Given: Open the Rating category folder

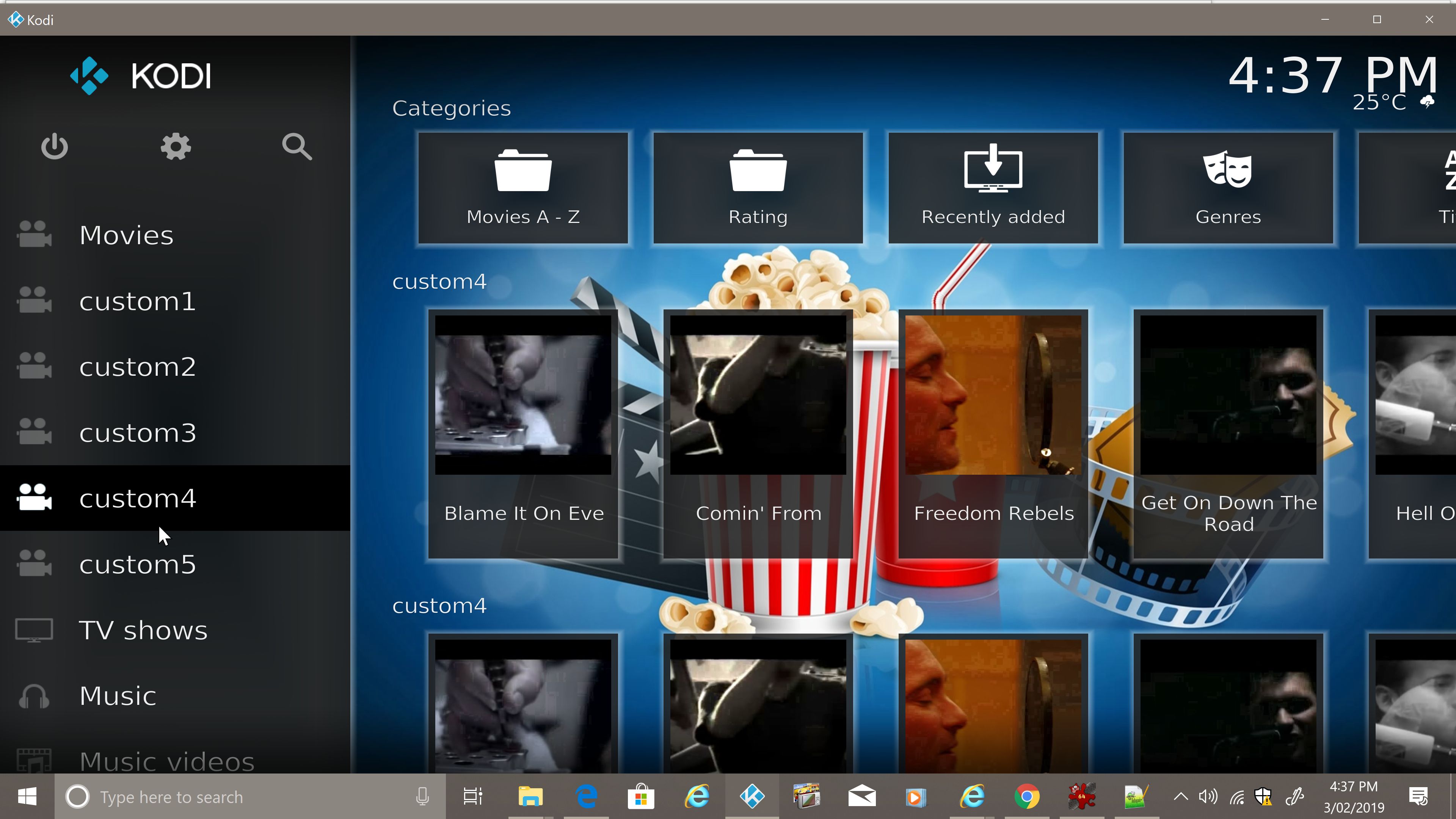Looking at the screenshot, I should click(758, 188).
